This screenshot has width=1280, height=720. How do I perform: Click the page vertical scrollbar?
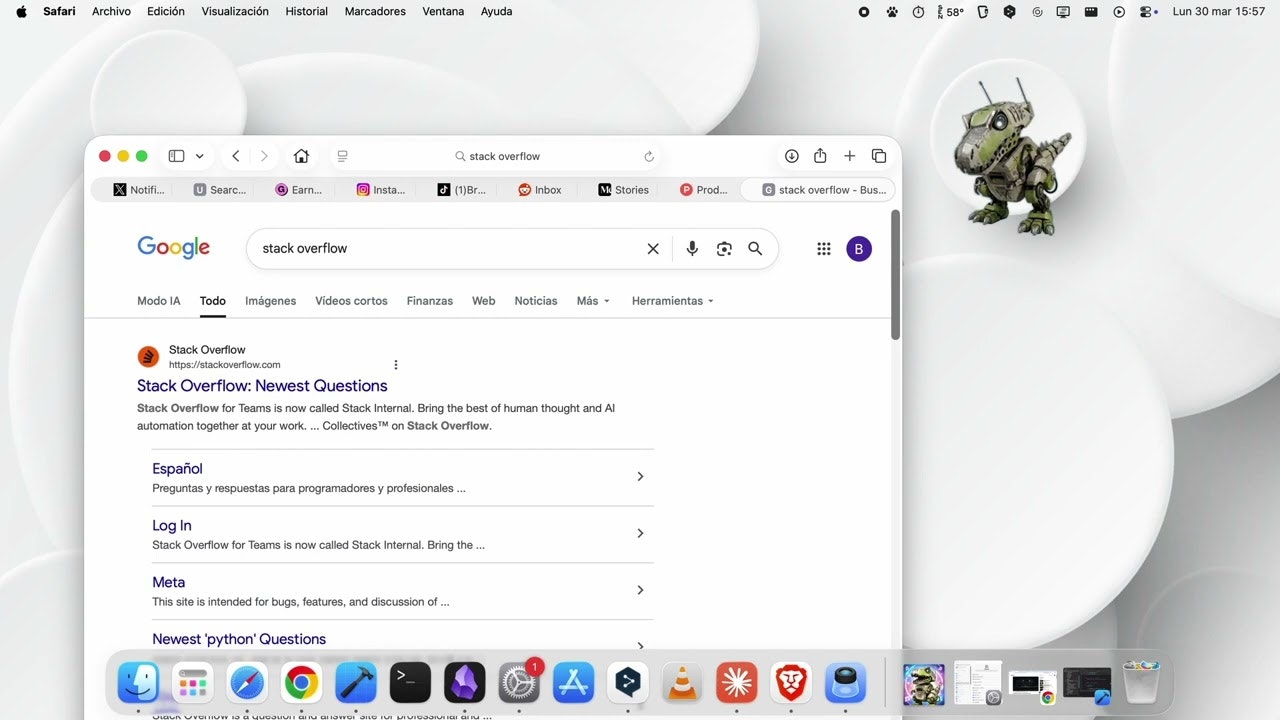(x=896, y=275)
